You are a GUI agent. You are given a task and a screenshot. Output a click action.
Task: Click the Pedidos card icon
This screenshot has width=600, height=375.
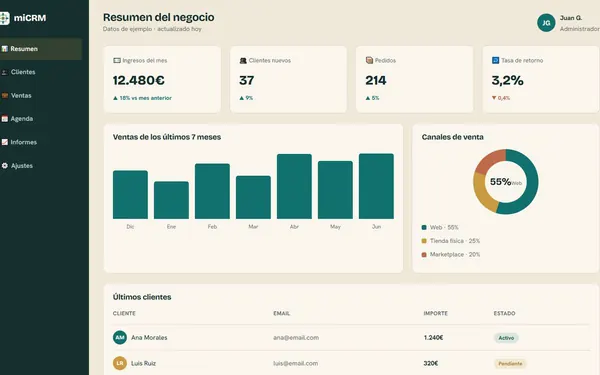(369, 60)
